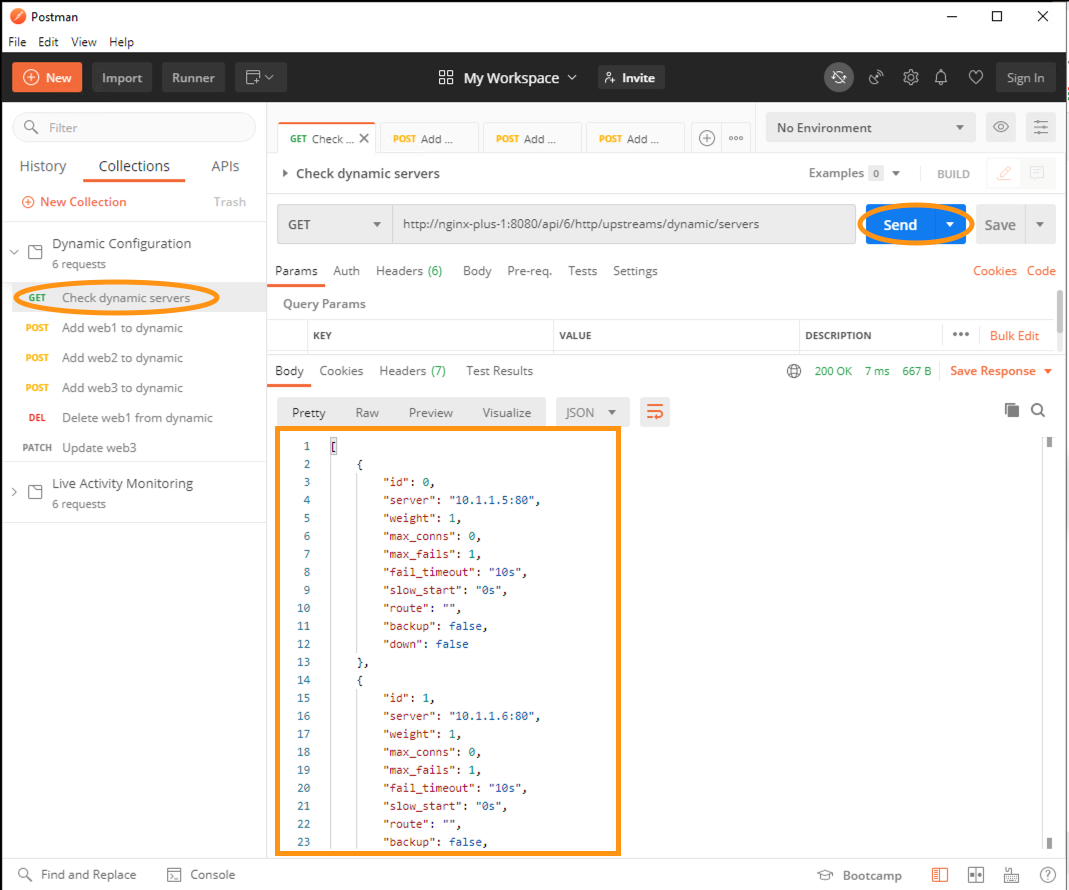This screenshot has height=890, width=1069.
Task: Open the Examples dropdown arrow
Action: [896, 173]
